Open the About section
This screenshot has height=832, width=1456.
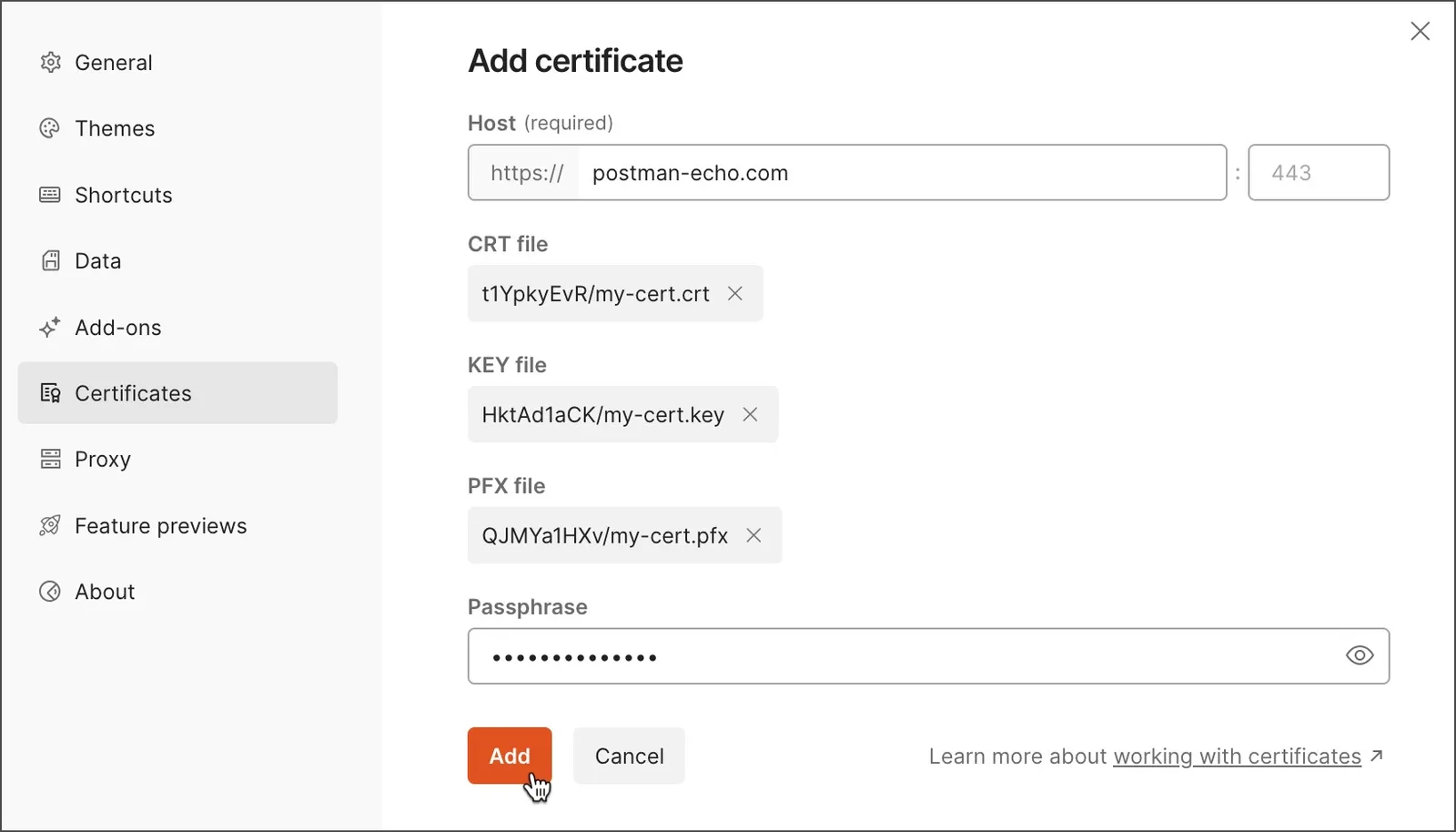click(x=177, y=592)
